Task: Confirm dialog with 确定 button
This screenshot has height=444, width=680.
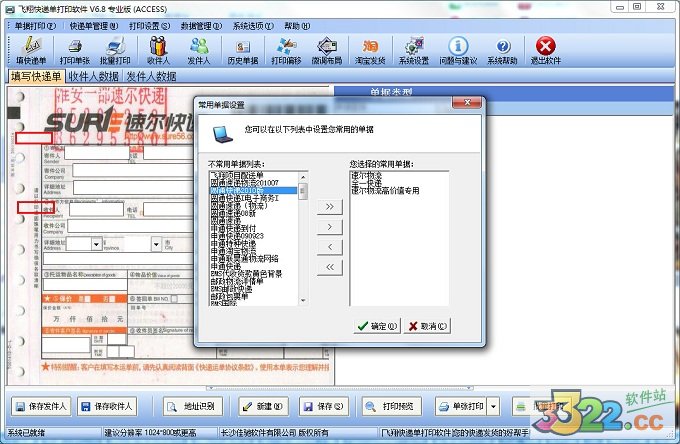Action: (x=377, y=326)
